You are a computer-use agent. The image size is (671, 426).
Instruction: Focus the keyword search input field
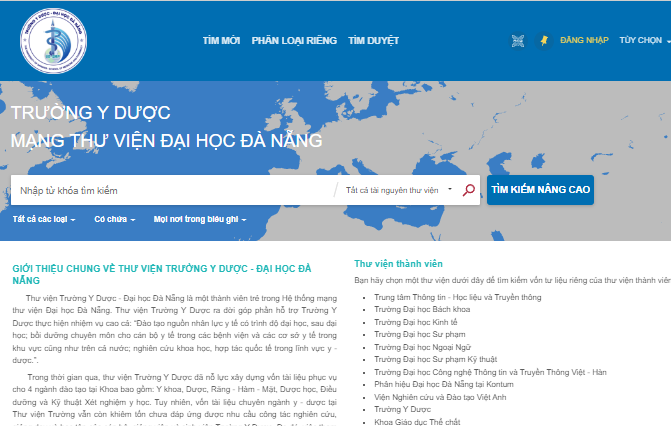[175, 190]
